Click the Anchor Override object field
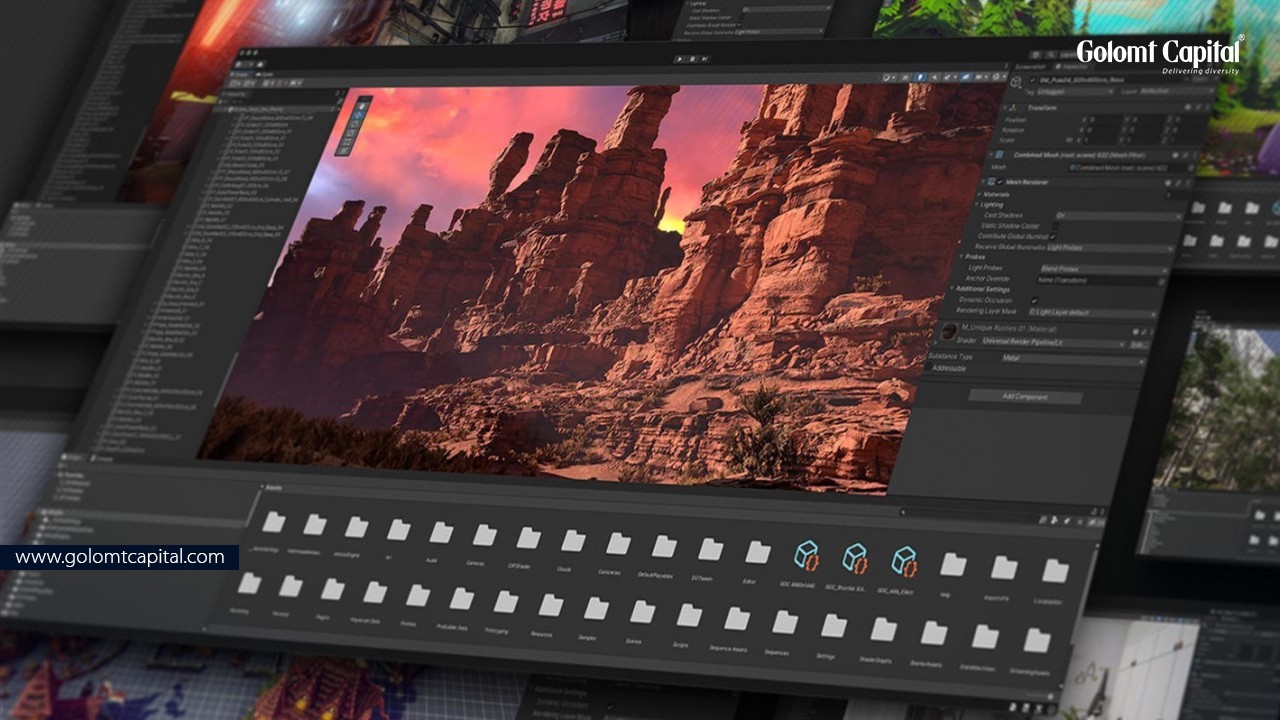1280x720 pixels. 1101,280
